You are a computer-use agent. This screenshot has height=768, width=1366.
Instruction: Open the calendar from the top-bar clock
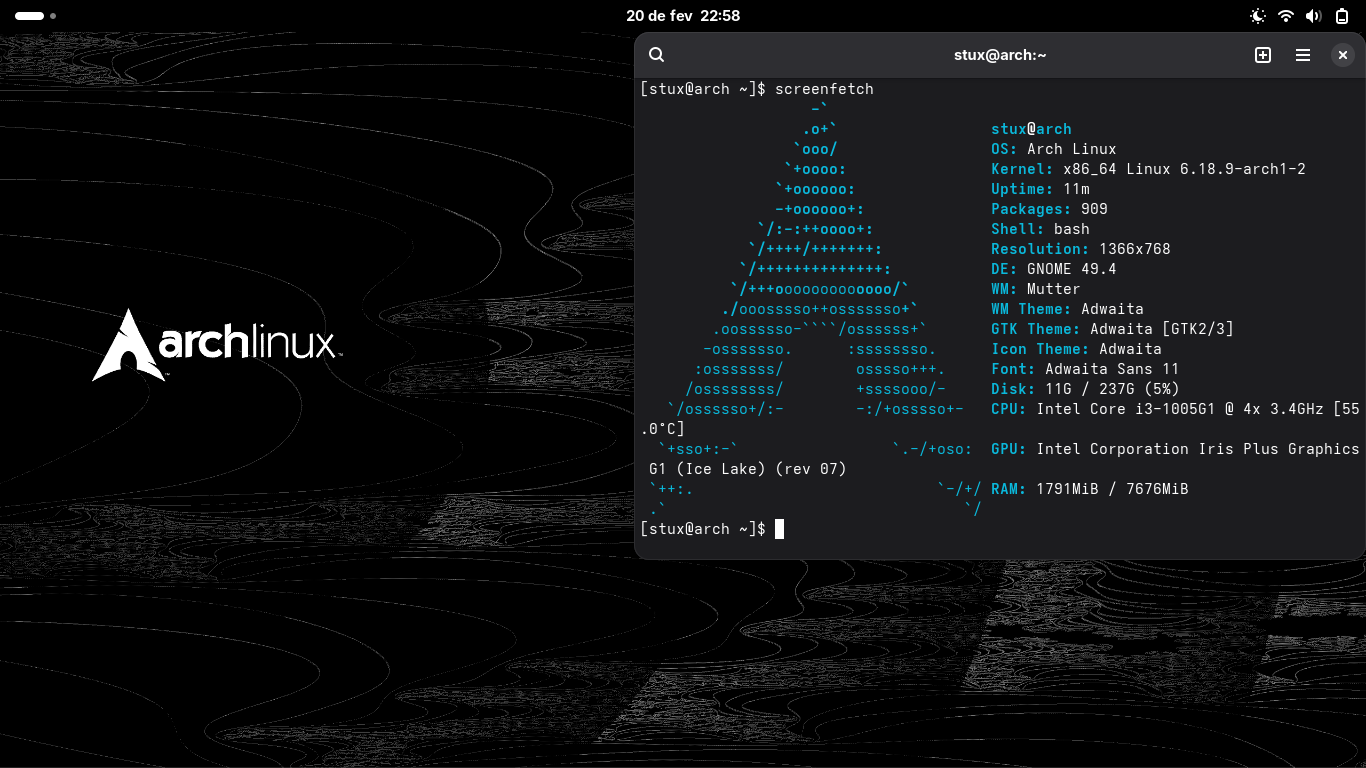tap(683, 16)
